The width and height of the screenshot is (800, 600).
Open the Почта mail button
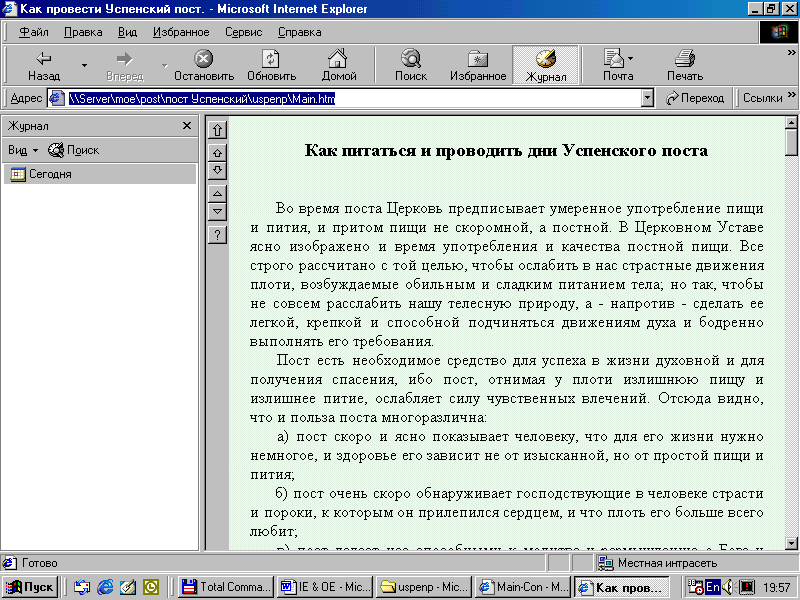coord(618,65)
